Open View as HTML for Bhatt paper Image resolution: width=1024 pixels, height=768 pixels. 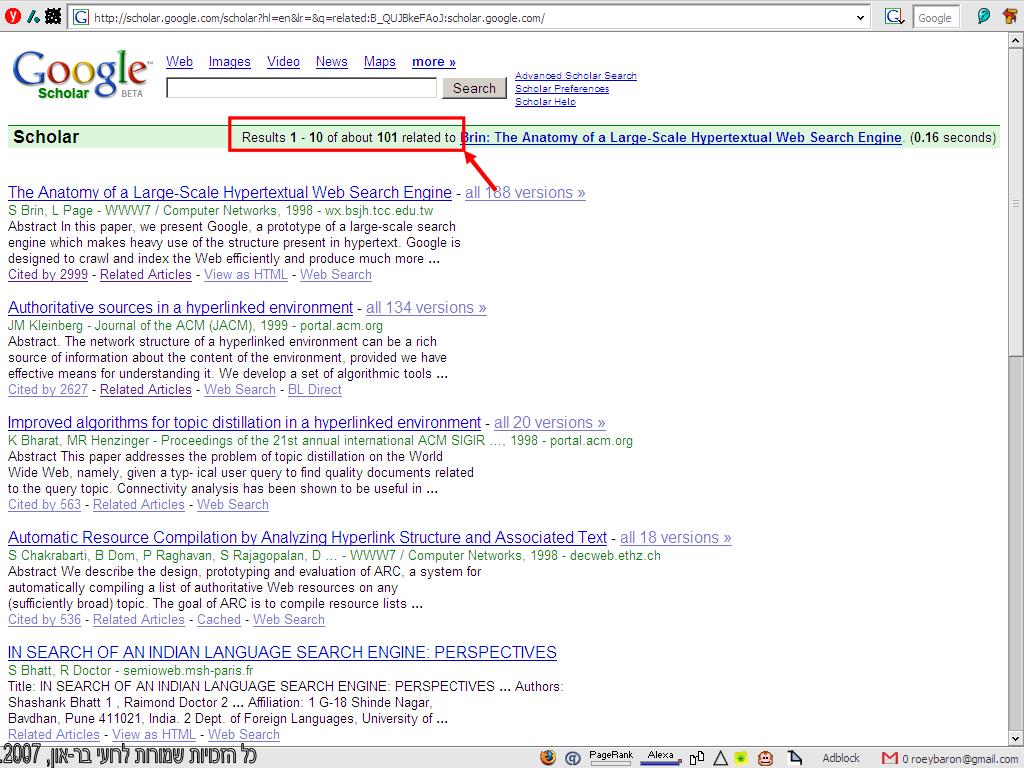(x=154, y=735)
